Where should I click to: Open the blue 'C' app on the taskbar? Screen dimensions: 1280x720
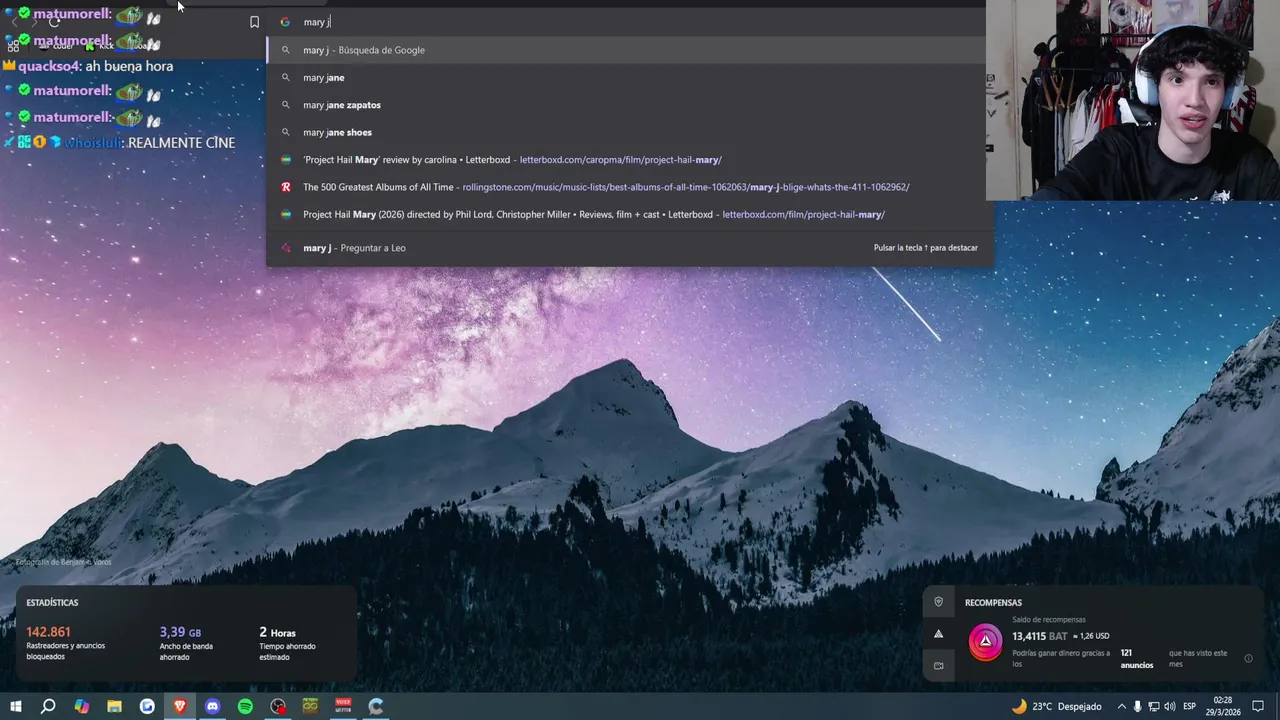[x=376, y=706]
